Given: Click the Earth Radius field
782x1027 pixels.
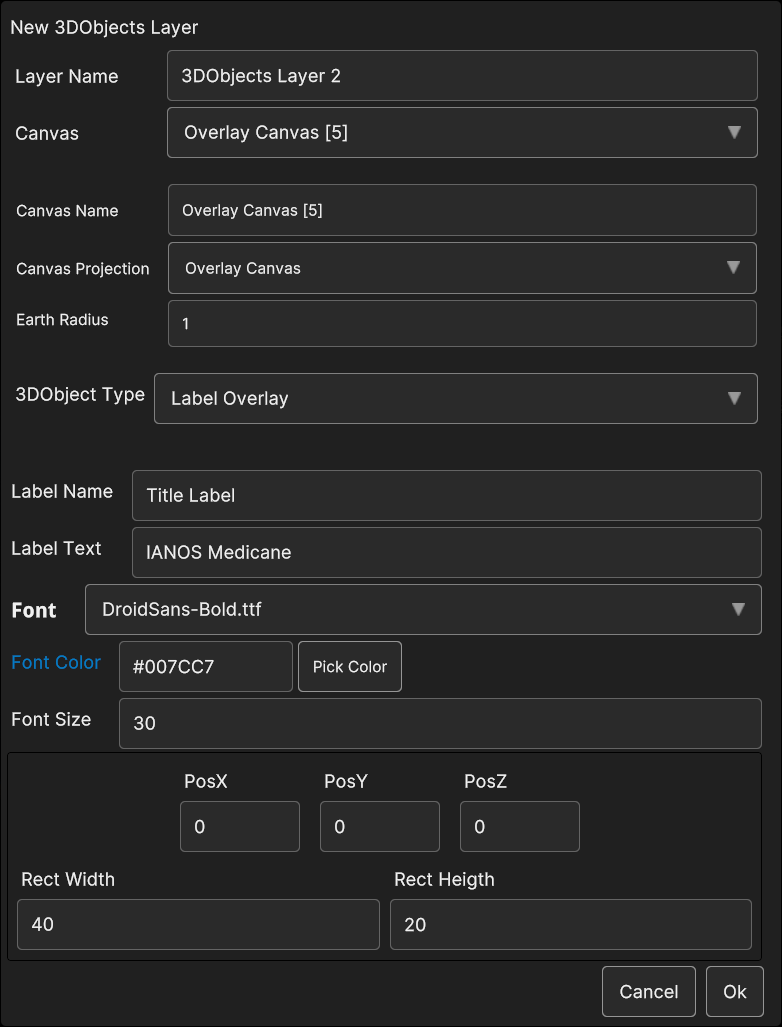Looking at the screenshot, I should (x=462, y=324).
